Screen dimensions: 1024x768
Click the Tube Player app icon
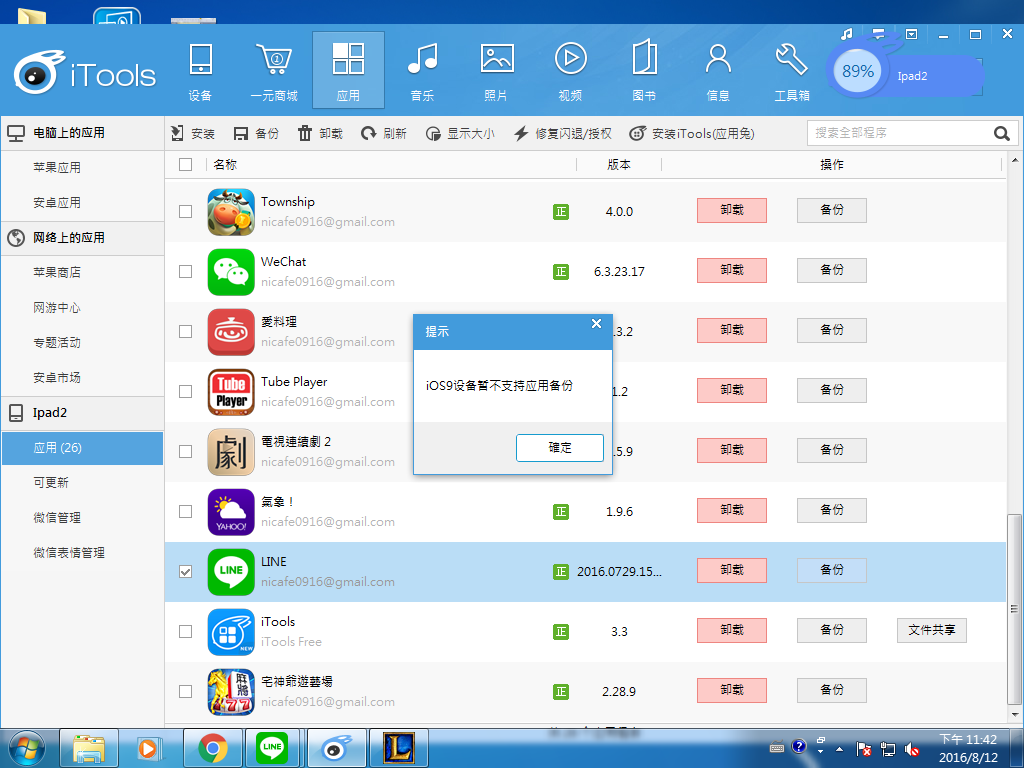point(231,392)
